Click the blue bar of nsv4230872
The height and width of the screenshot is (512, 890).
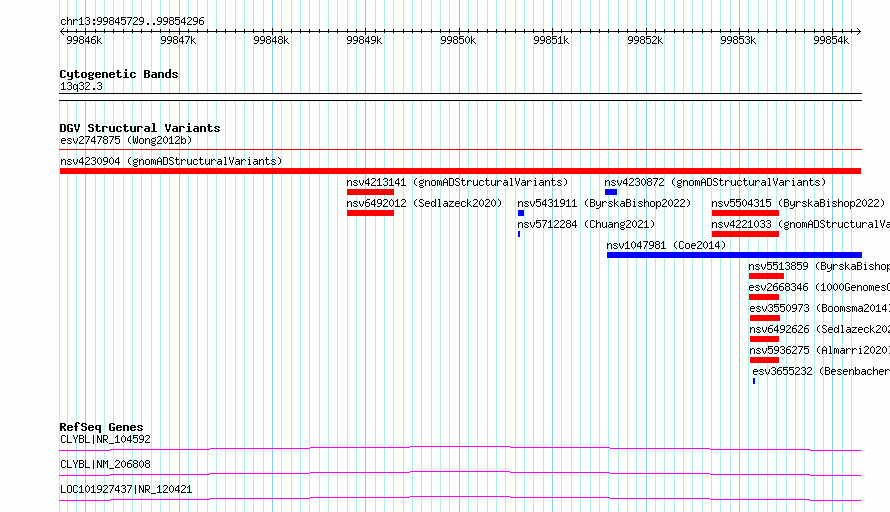click(x=611, y=192)
